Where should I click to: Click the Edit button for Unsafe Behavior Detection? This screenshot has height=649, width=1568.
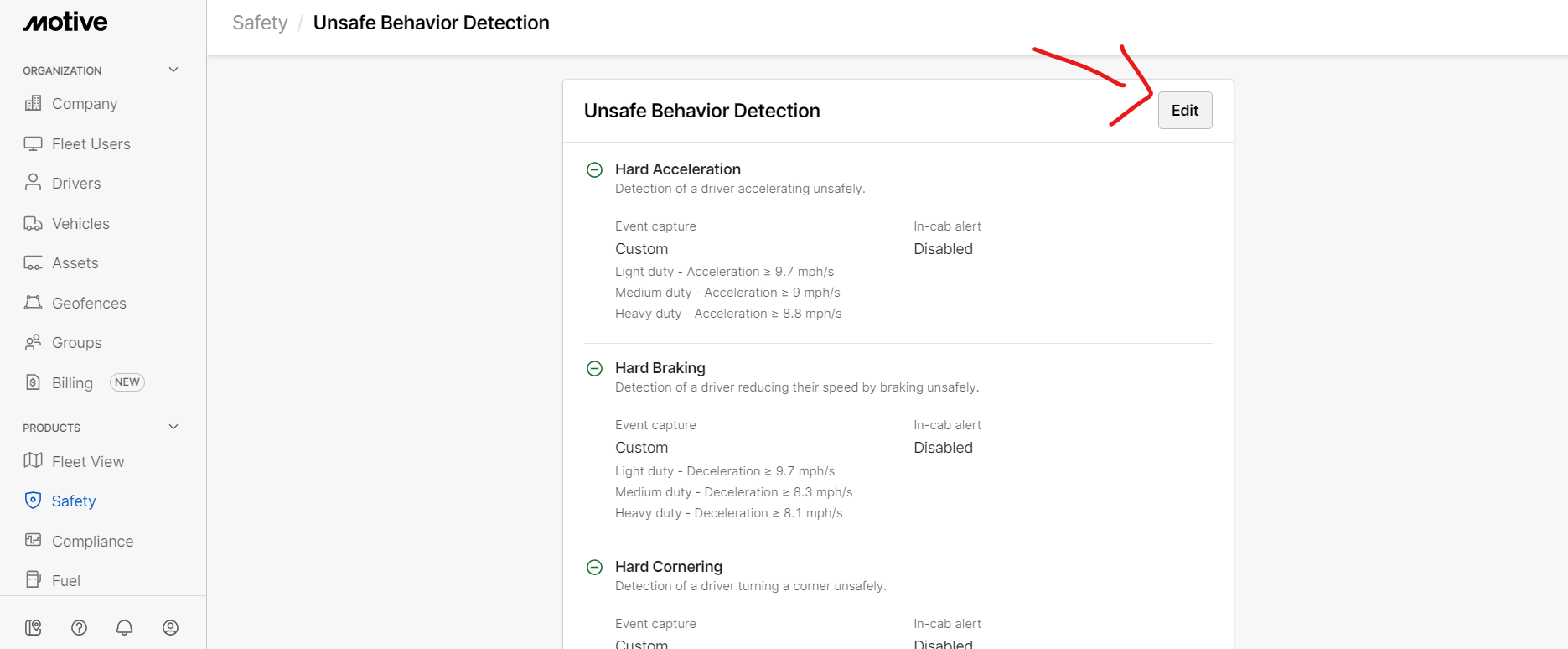pos(1184,110)
